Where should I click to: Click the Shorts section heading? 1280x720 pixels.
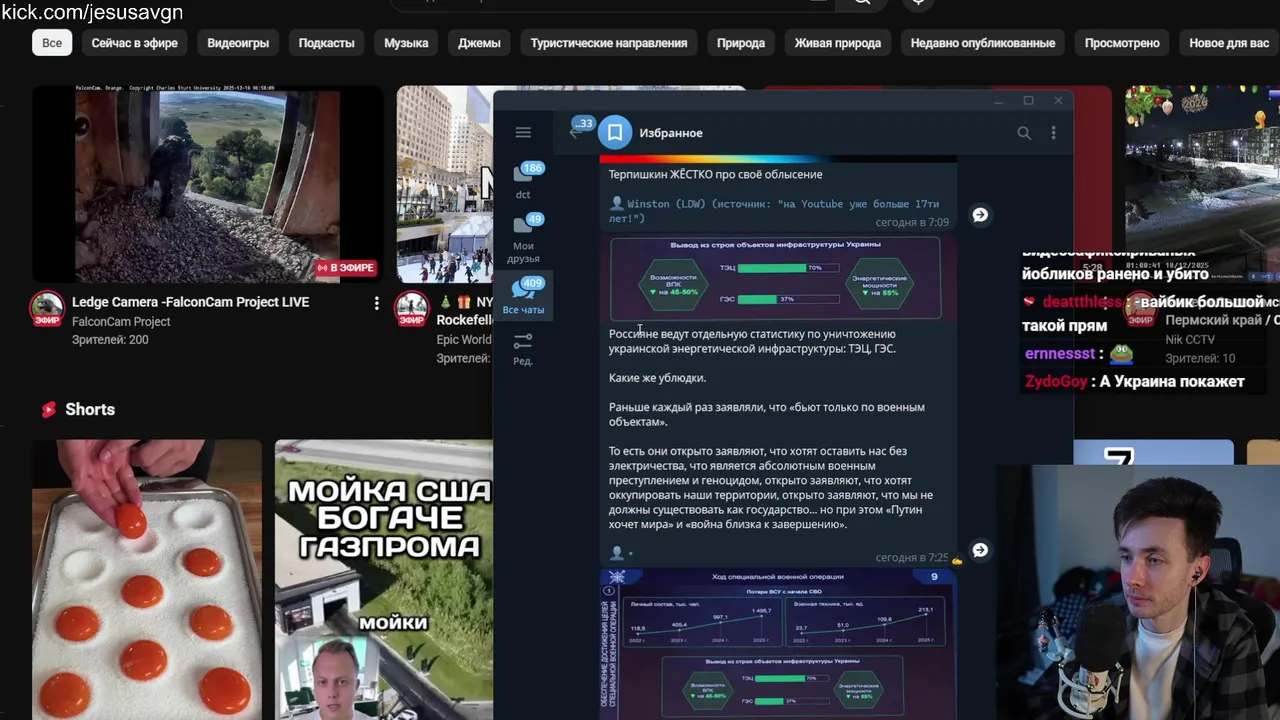pyautogui.click(x=90, y=409)
